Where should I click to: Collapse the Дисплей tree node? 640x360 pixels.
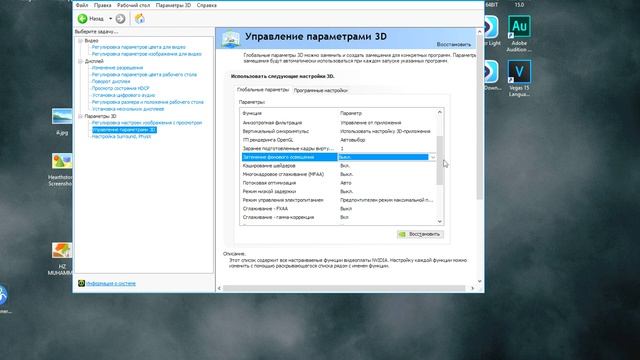80,61
